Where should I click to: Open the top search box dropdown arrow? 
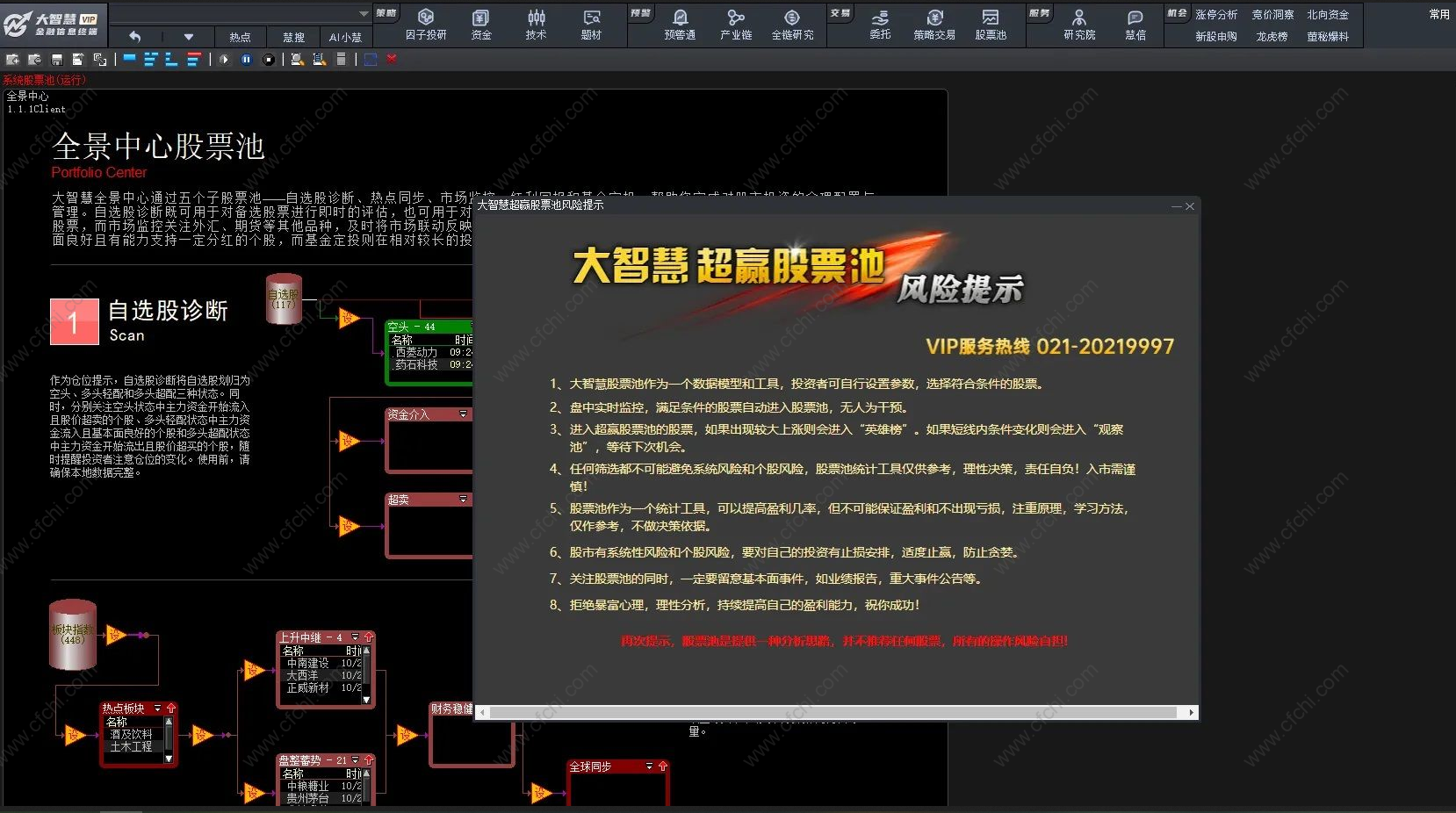[x=364, y=14]
